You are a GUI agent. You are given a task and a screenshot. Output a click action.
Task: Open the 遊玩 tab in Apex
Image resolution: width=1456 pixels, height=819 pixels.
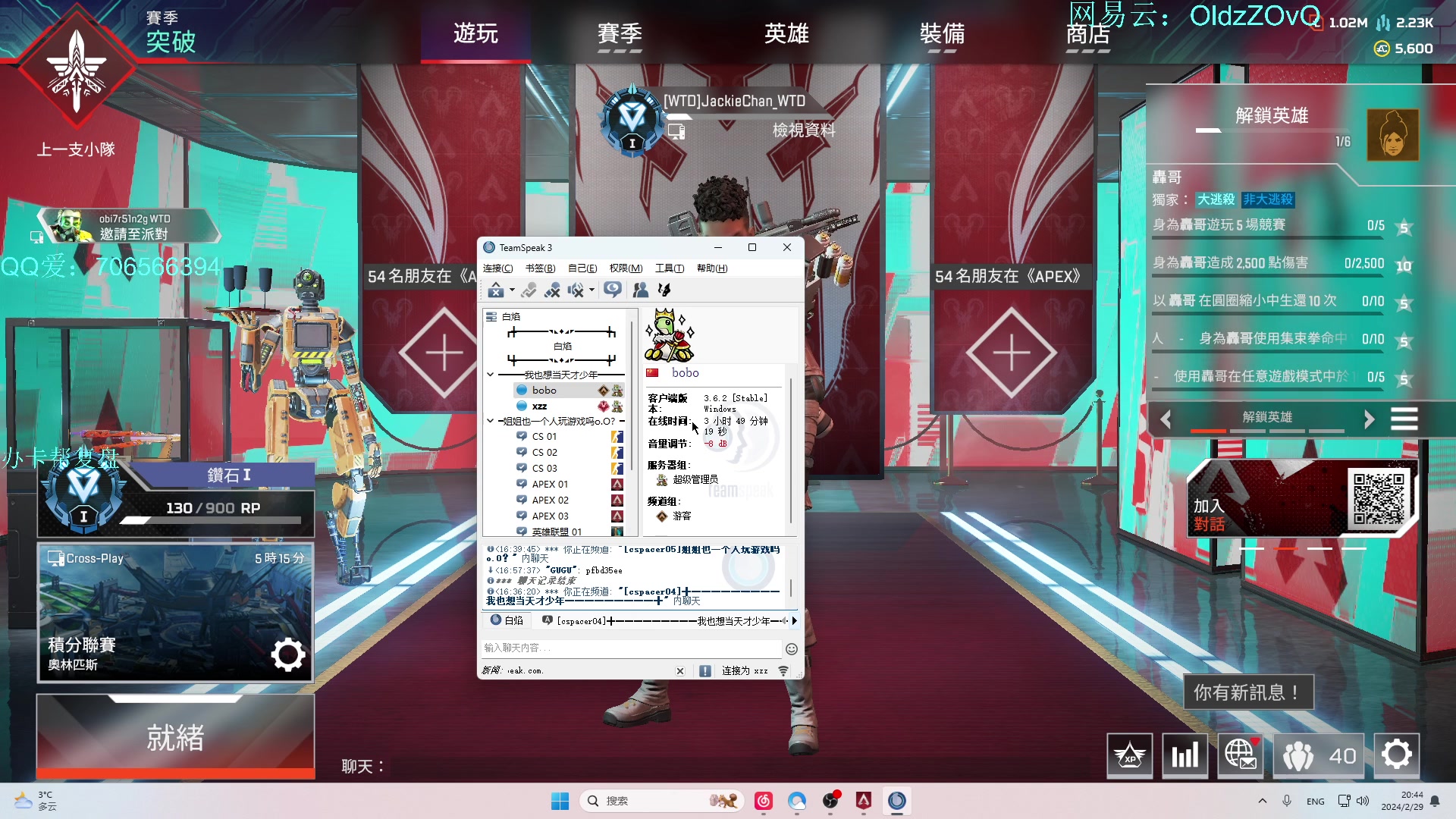[475, 33]
